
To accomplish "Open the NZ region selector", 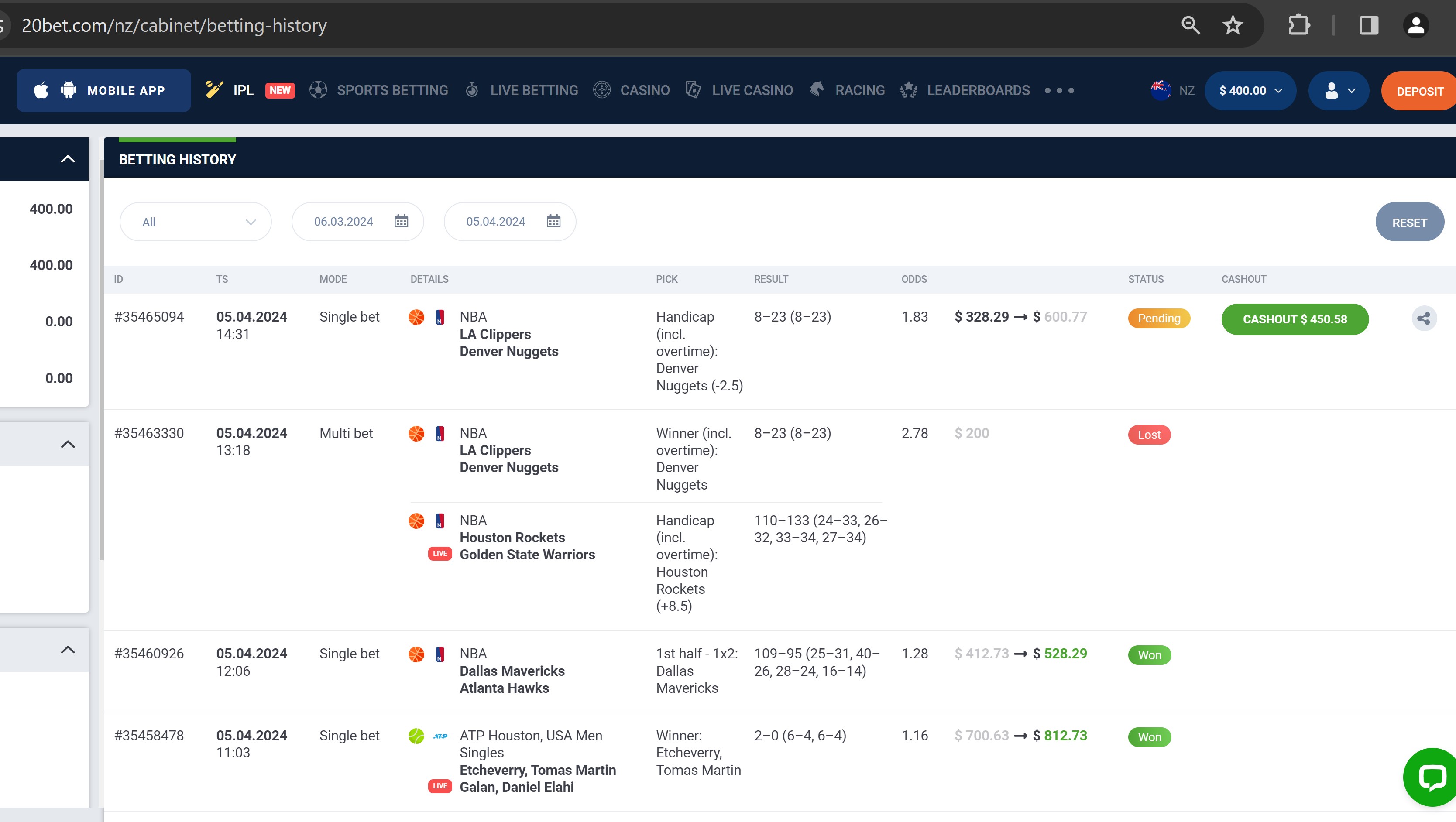I will 1173,90.
